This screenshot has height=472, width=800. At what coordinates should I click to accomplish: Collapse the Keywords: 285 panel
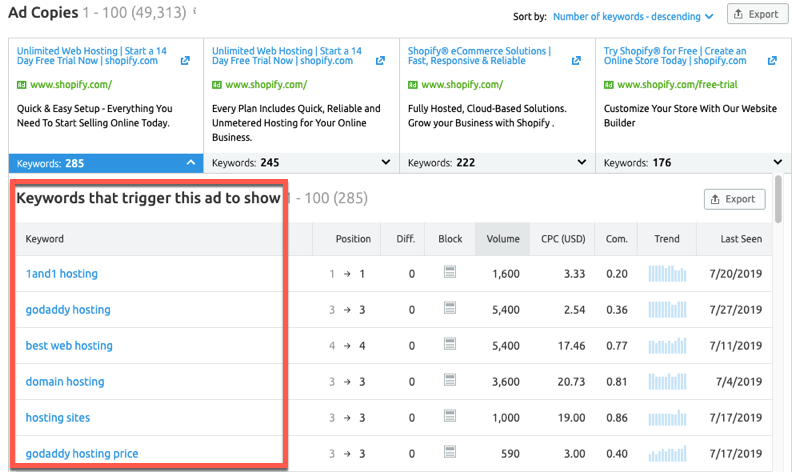click(x=191, y=162)
